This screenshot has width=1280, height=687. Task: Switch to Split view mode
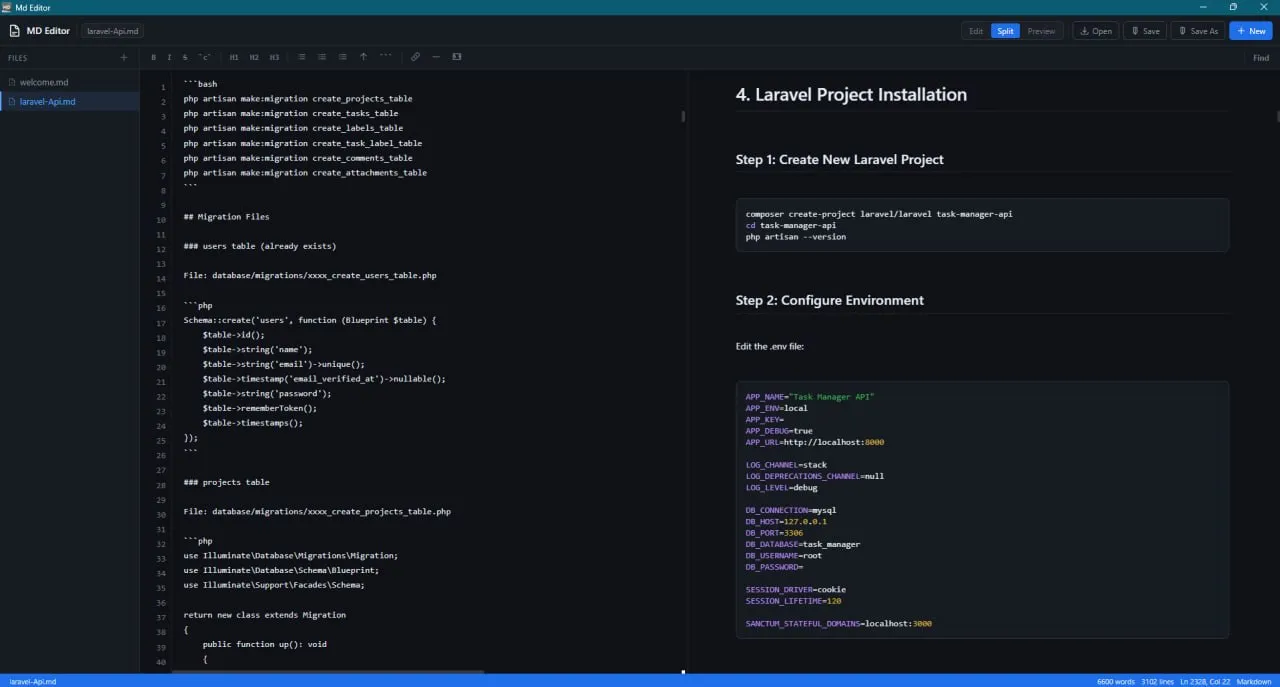point(1005,31)
